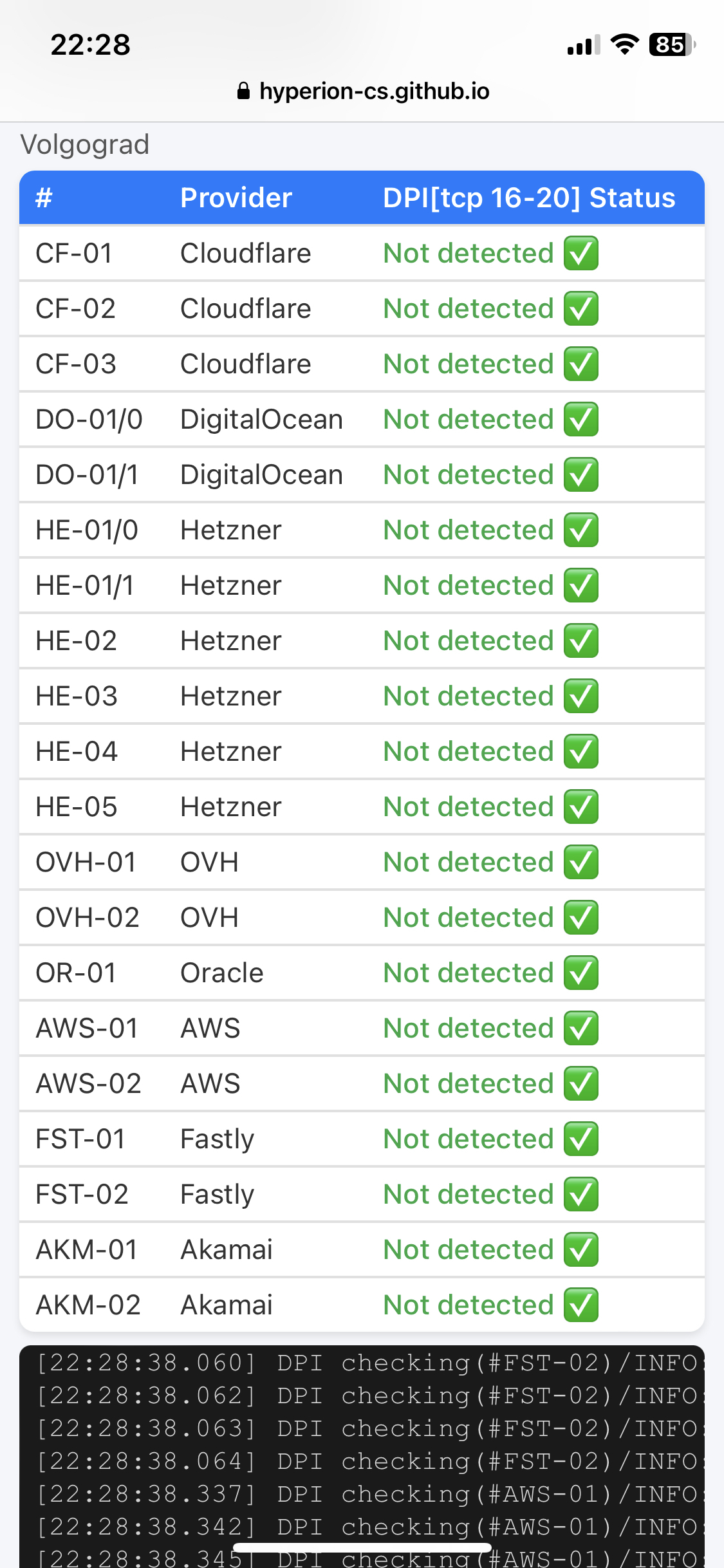
Task: Tap the Volgograd location label
Action: point(84,144)
